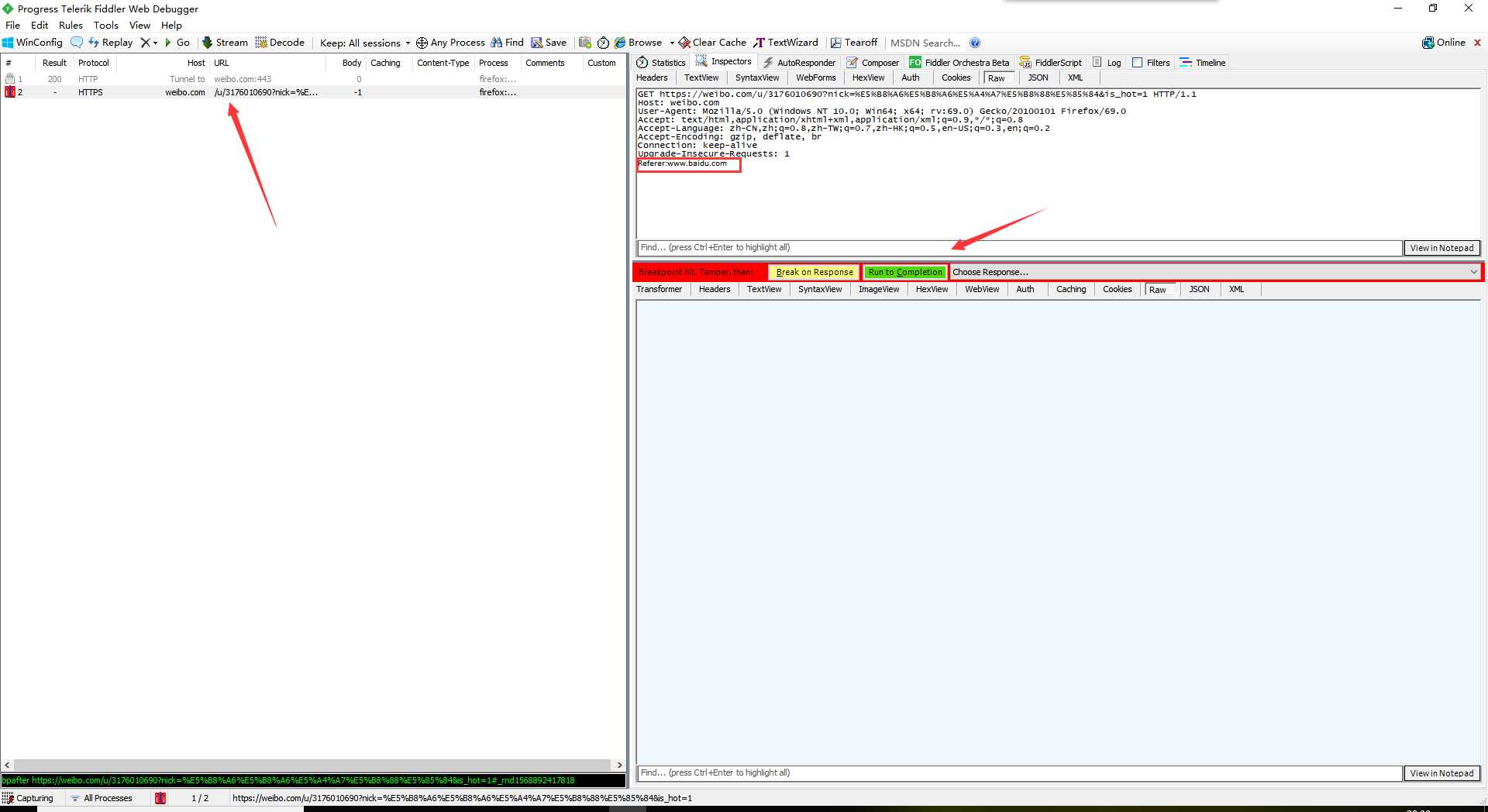This screenshot has height=812, width=1488.
Task: Open TextWizard tool
Action: [x=786, y=43]
